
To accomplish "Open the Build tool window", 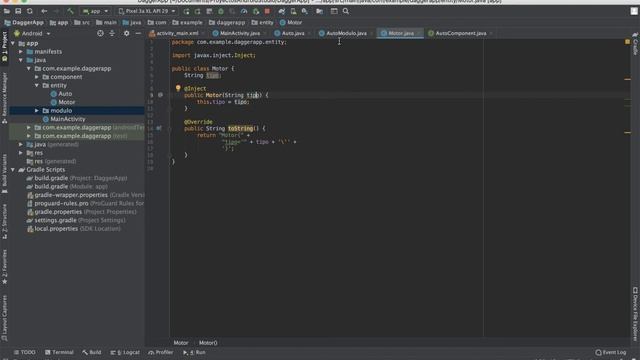I will [91, 352].
